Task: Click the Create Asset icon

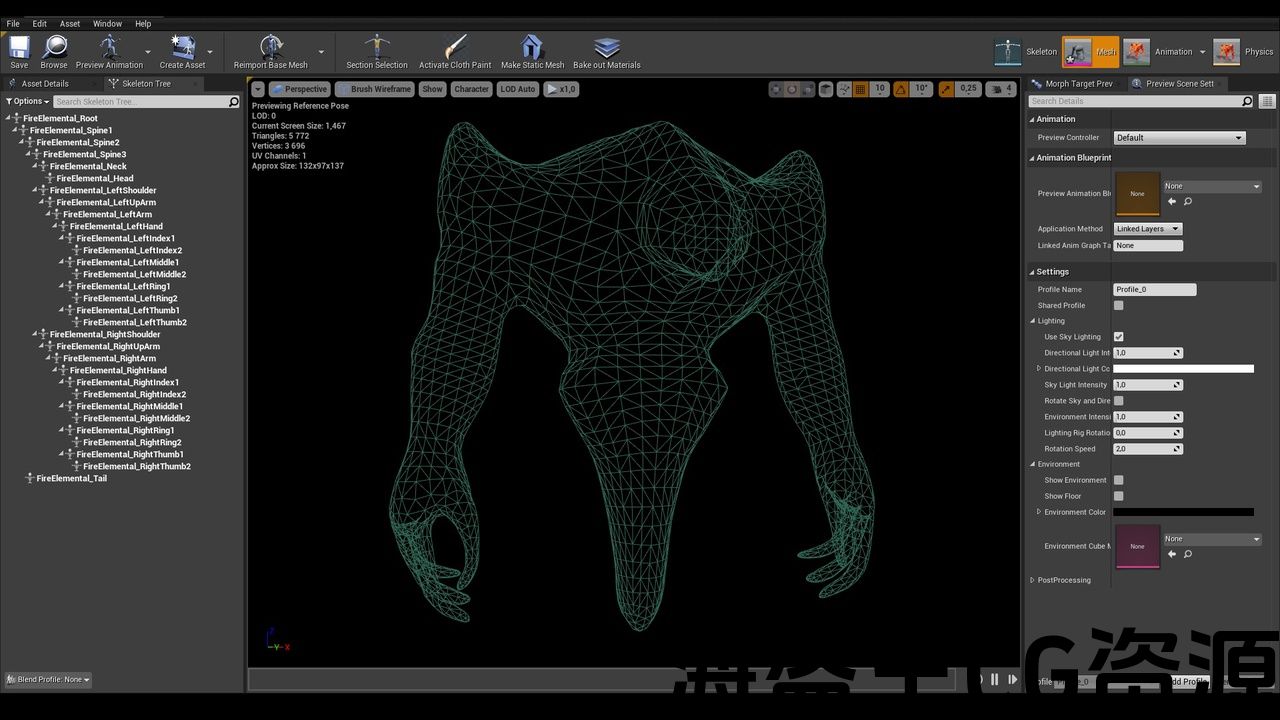Action: tap(182, 48)
